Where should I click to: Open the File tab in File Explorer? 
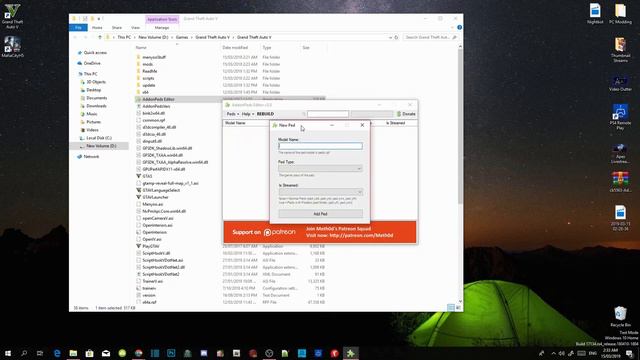click(x=78, y=27)
